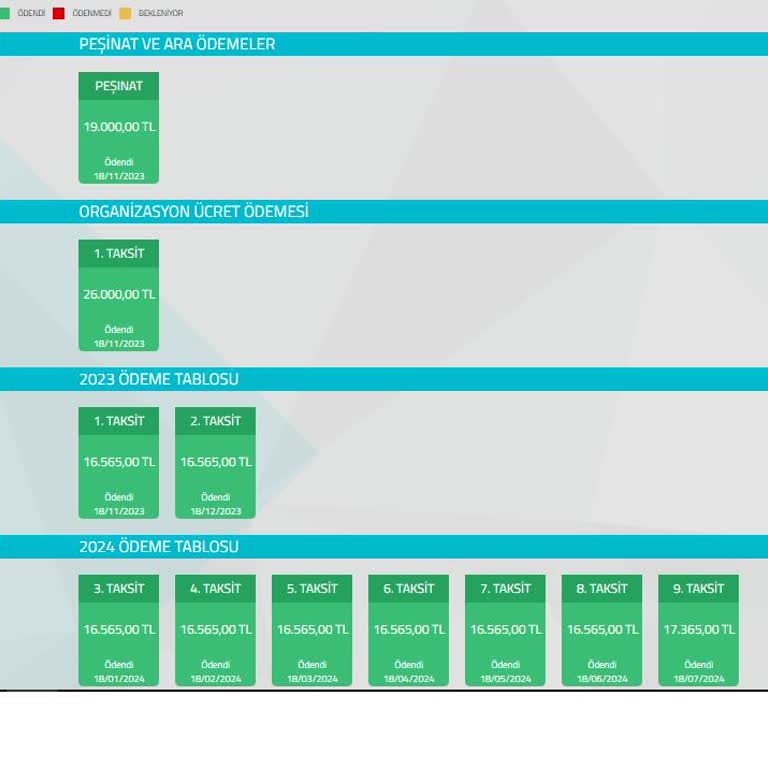Open the Organizasyon 26.000,00 TL taksit card
The width and height of the screenshot is (768, 768).
pyautogui.click(x=119, y=295)
